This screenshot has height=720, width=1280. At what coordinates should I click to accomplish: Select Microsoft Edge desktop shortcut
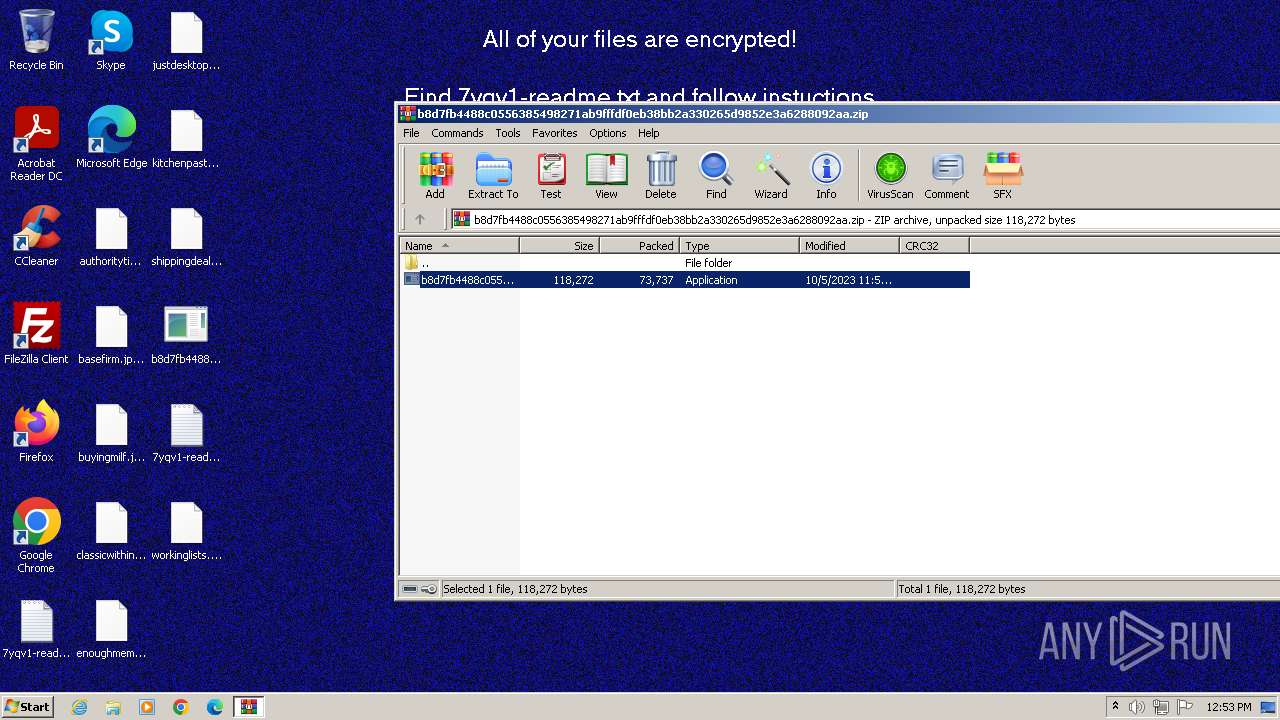(111, 138)
